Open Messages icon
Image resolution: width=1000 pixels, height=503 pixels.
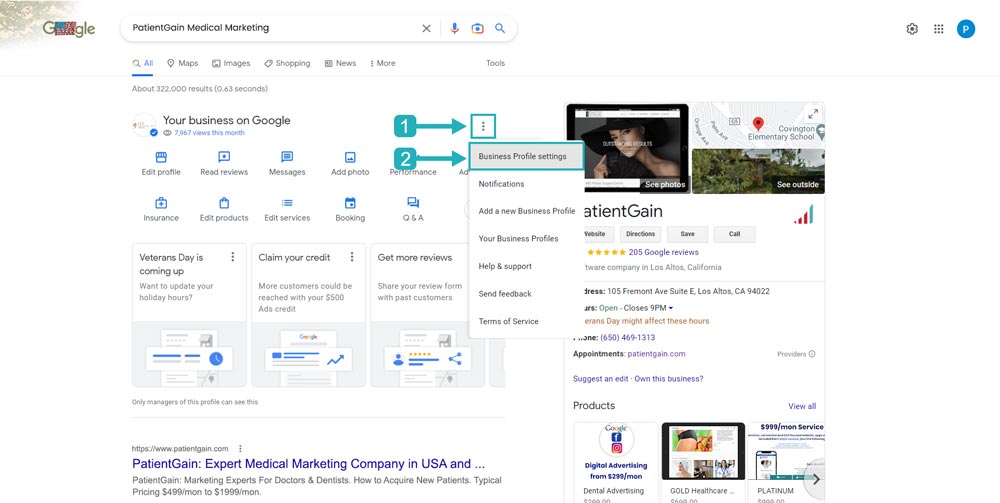287,157
